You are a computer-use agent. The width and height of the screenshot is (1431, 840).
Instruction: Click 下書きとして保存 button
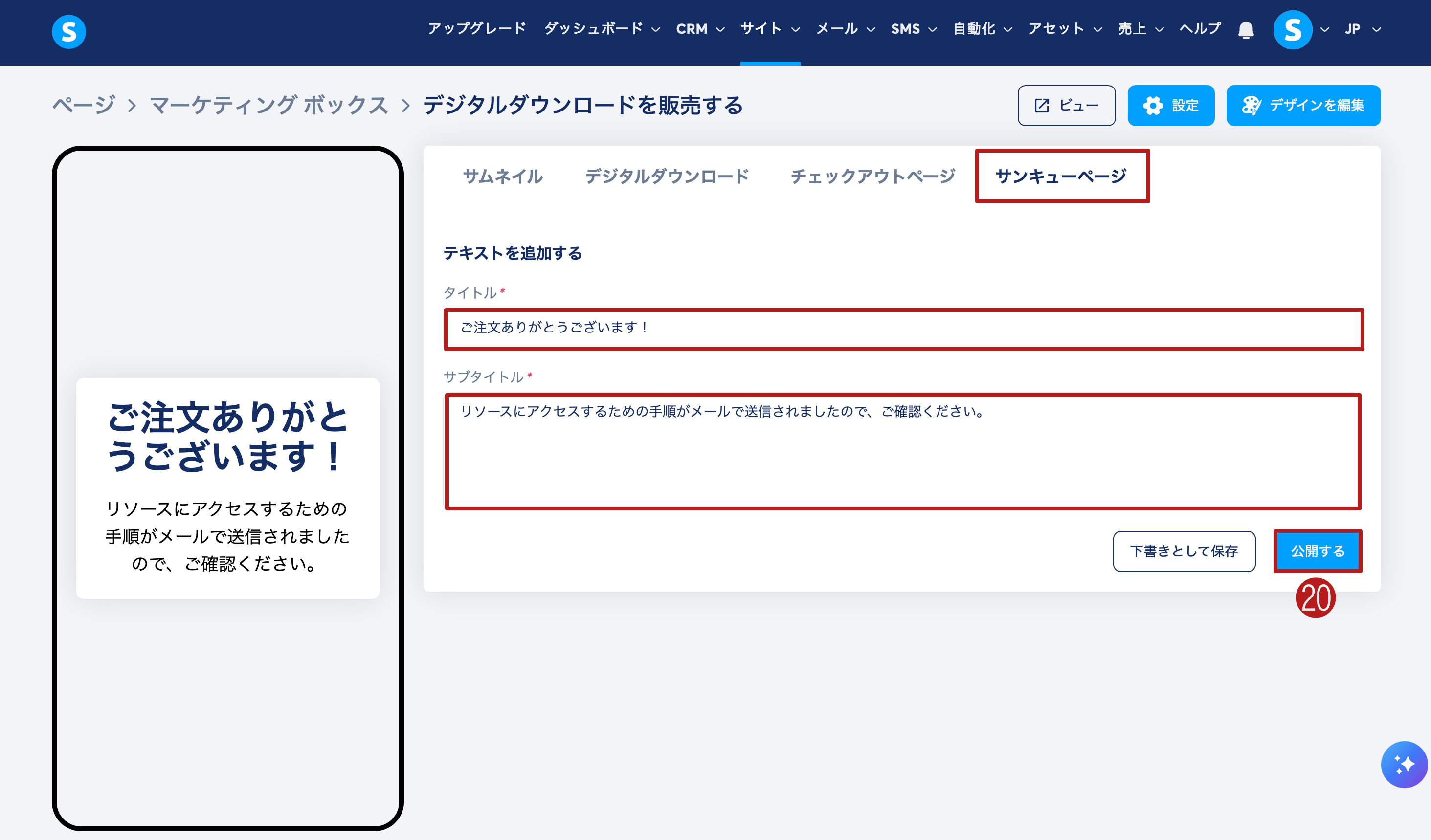[x=1184, y=551]
